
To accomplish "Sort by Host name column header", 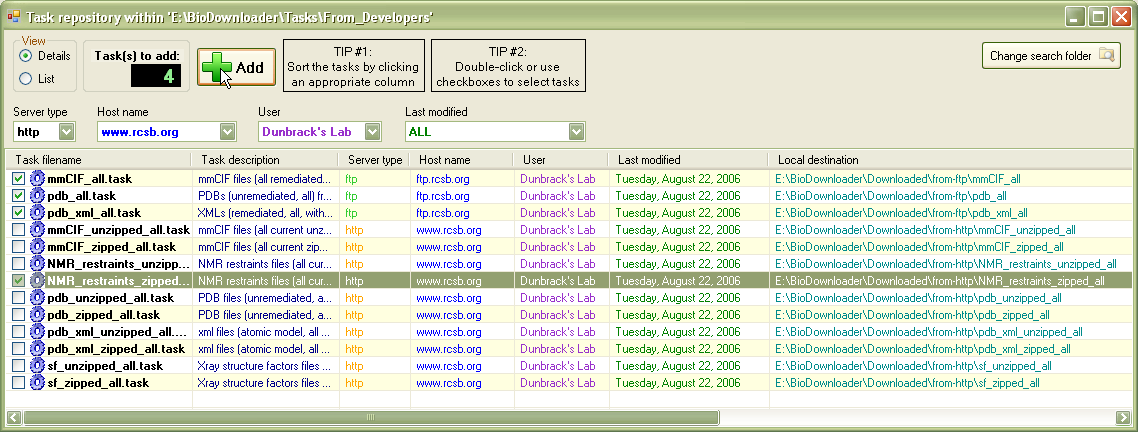I will tap(461, 160).
